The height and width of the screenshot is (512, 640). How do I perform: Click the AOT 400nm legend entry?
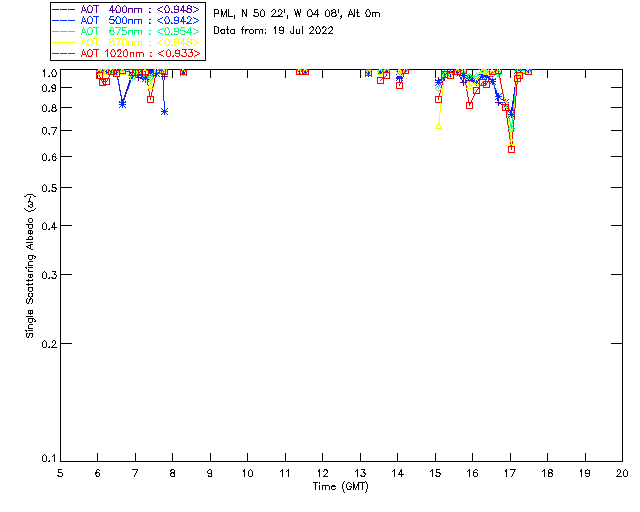tap(127, 9)
